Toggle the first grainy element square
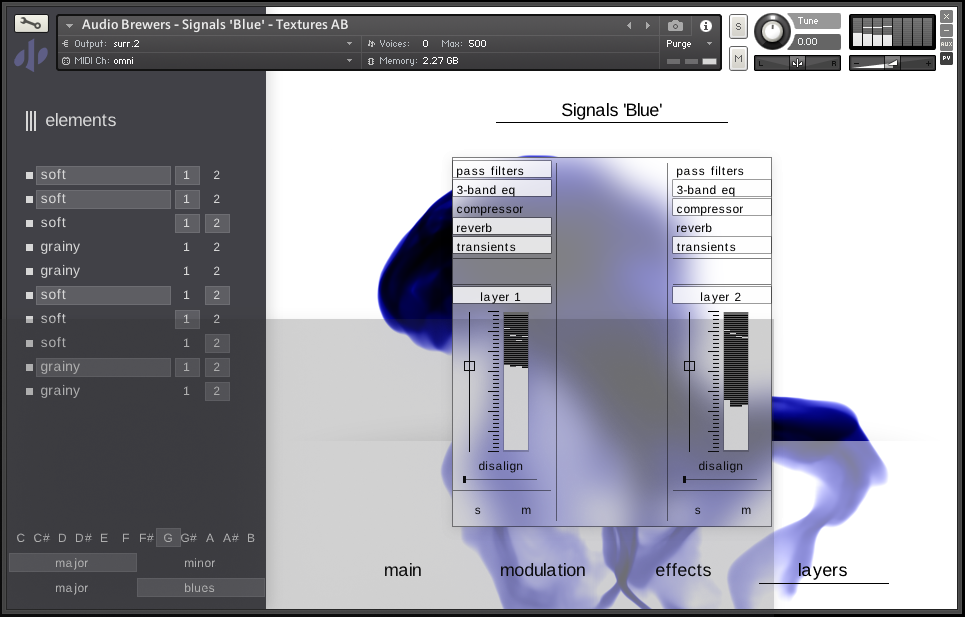This screenshot has height=617, width=965. [29, 247]
